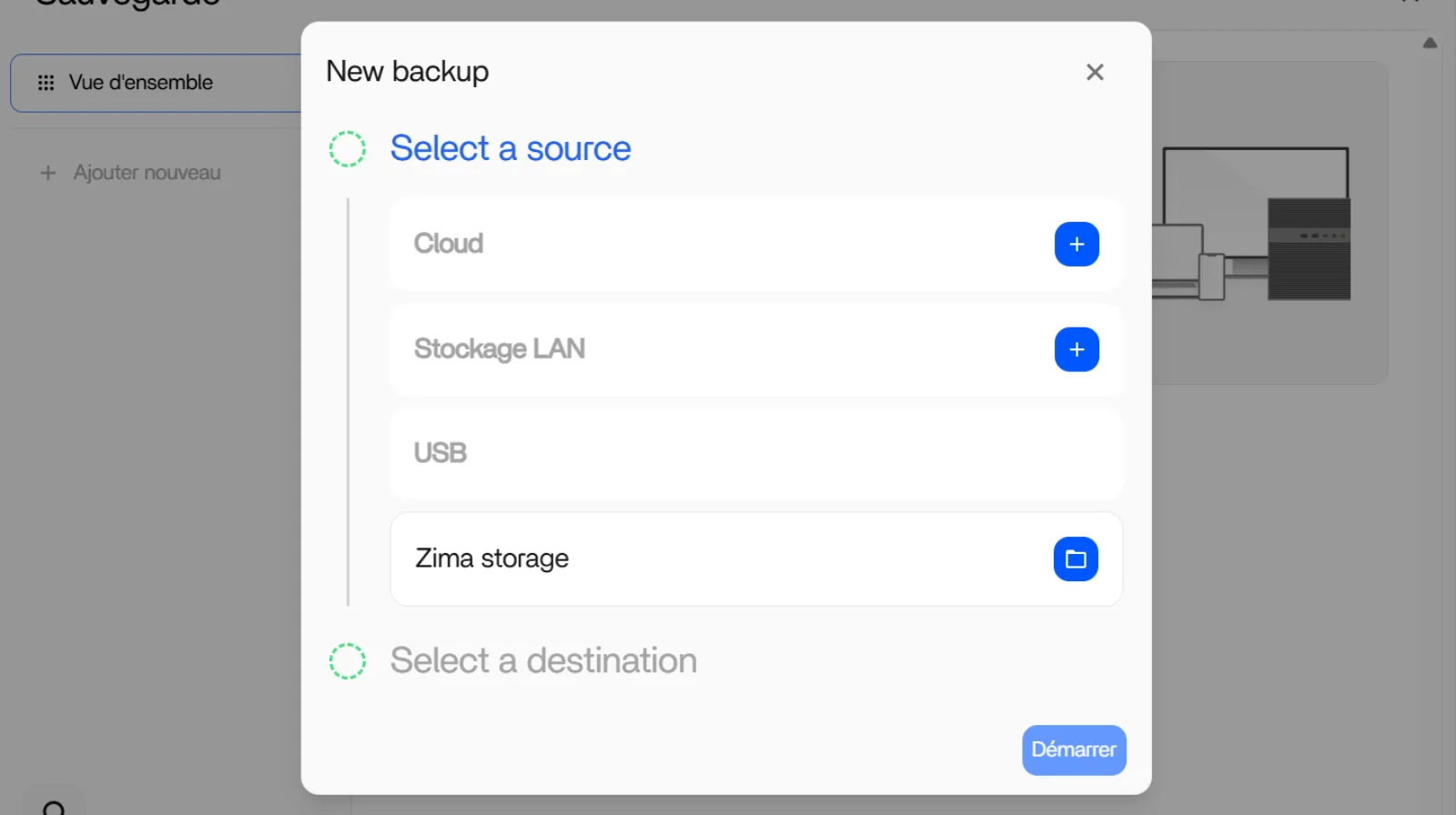
Task: Click the plus icon next to Cloud
Action: pos(1077,245)
